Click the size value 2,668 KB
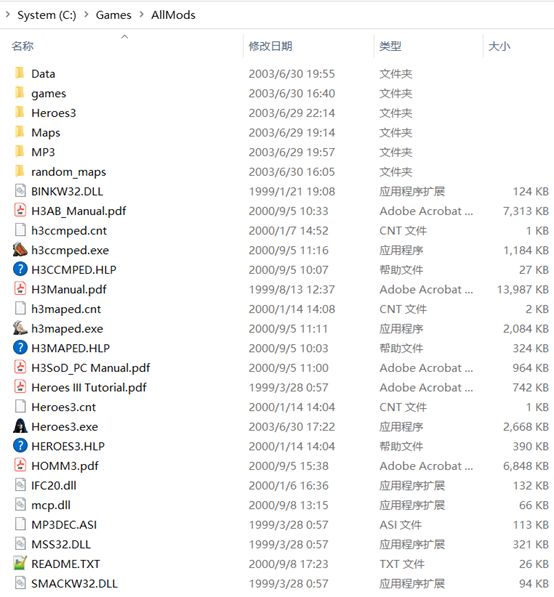Viewport: 554px width, 597px height. 526,426
